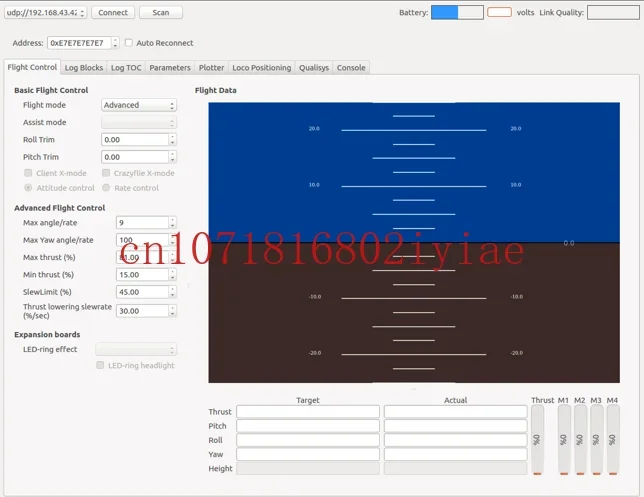Image resolution: width=644 pixels, height=497 pixels.
Task: Click the Expansion boards heading
Action: coord(47,334)
